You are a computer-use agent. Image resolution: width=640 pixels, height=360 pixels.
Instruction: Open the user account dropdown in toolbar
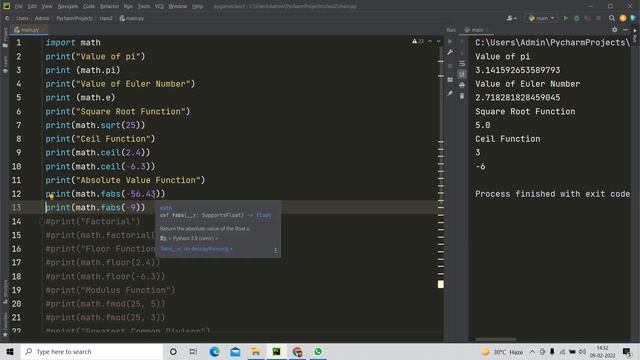pos(511,18)
